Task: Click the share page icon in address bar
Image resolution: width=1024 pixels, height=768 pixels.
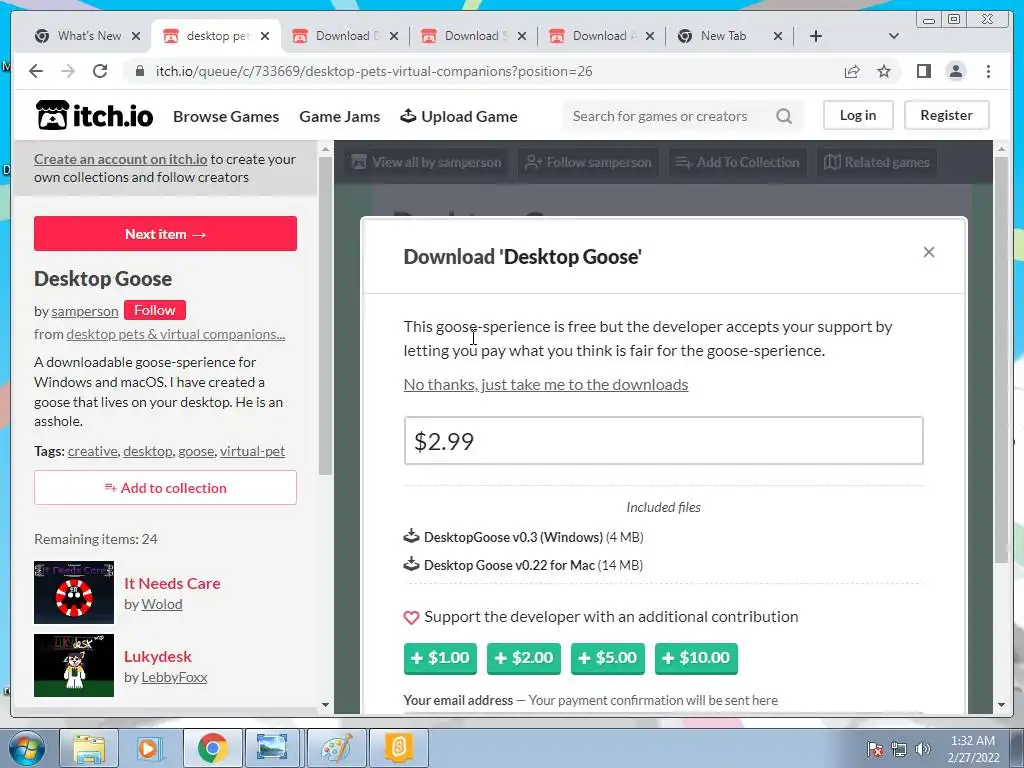Action: click(852, 71)
